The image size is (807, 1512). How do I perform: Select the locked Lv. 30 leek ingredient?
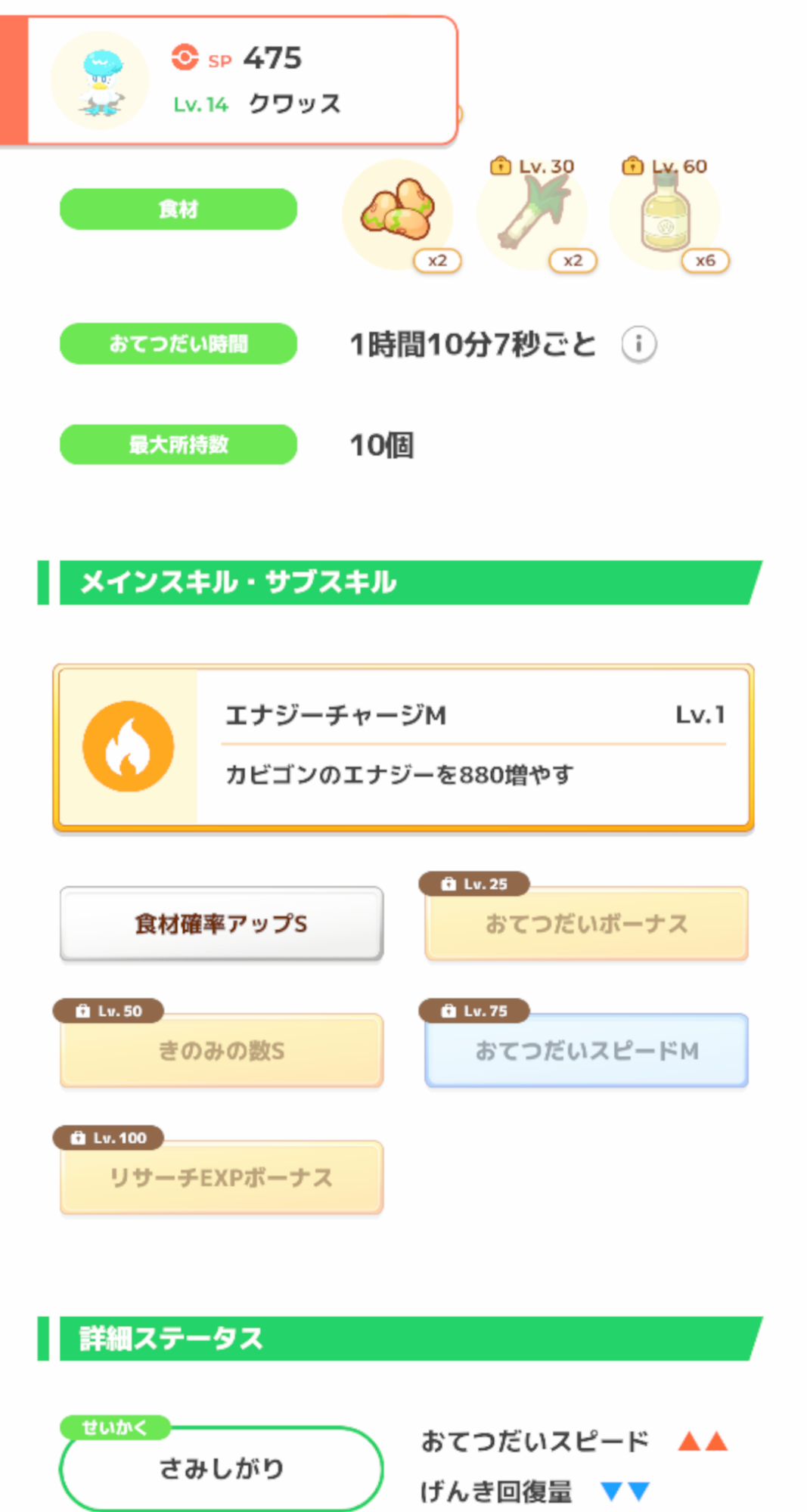(532, 214)
